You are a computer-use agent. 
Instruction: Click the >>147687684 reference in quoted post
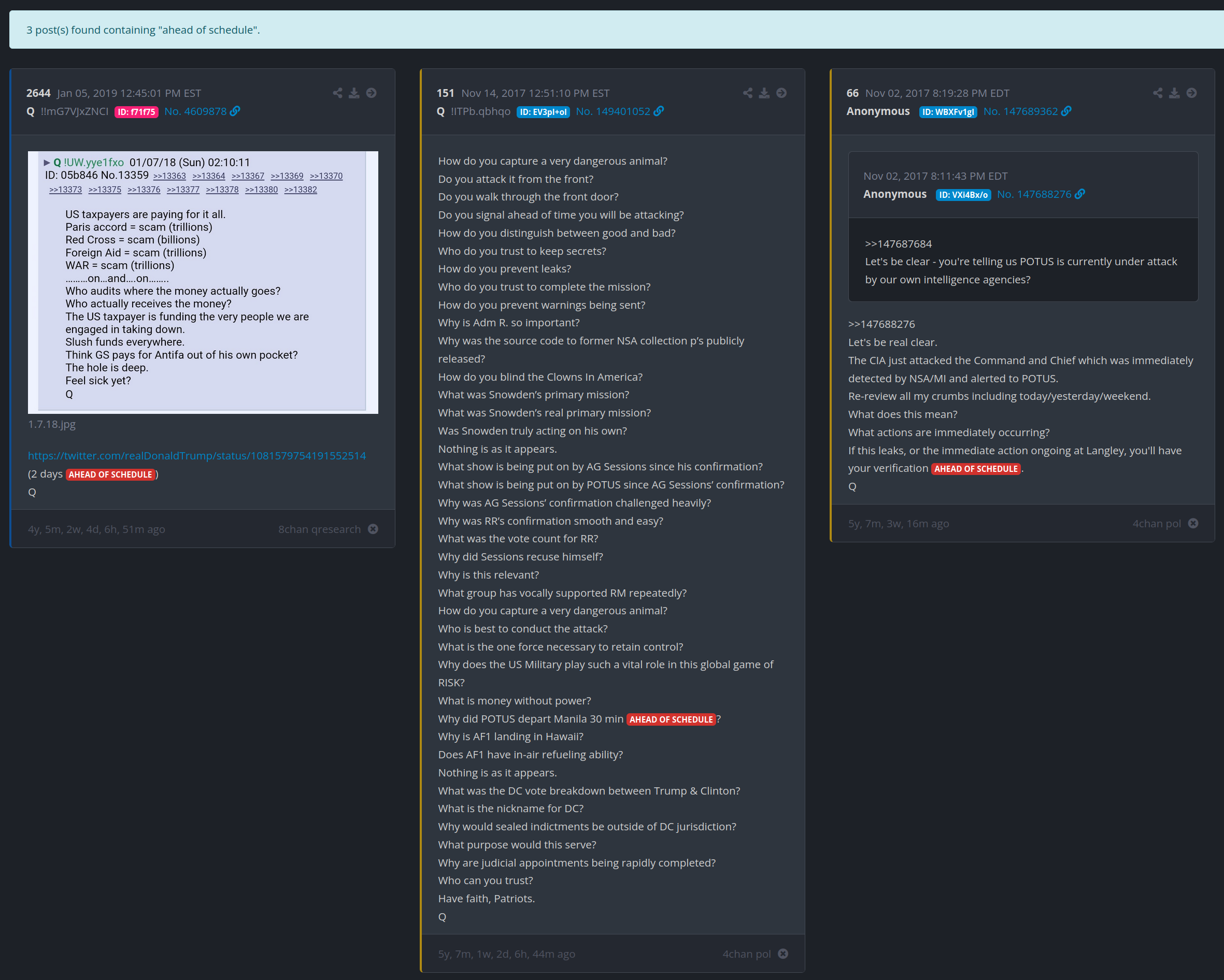click(899, 243)
